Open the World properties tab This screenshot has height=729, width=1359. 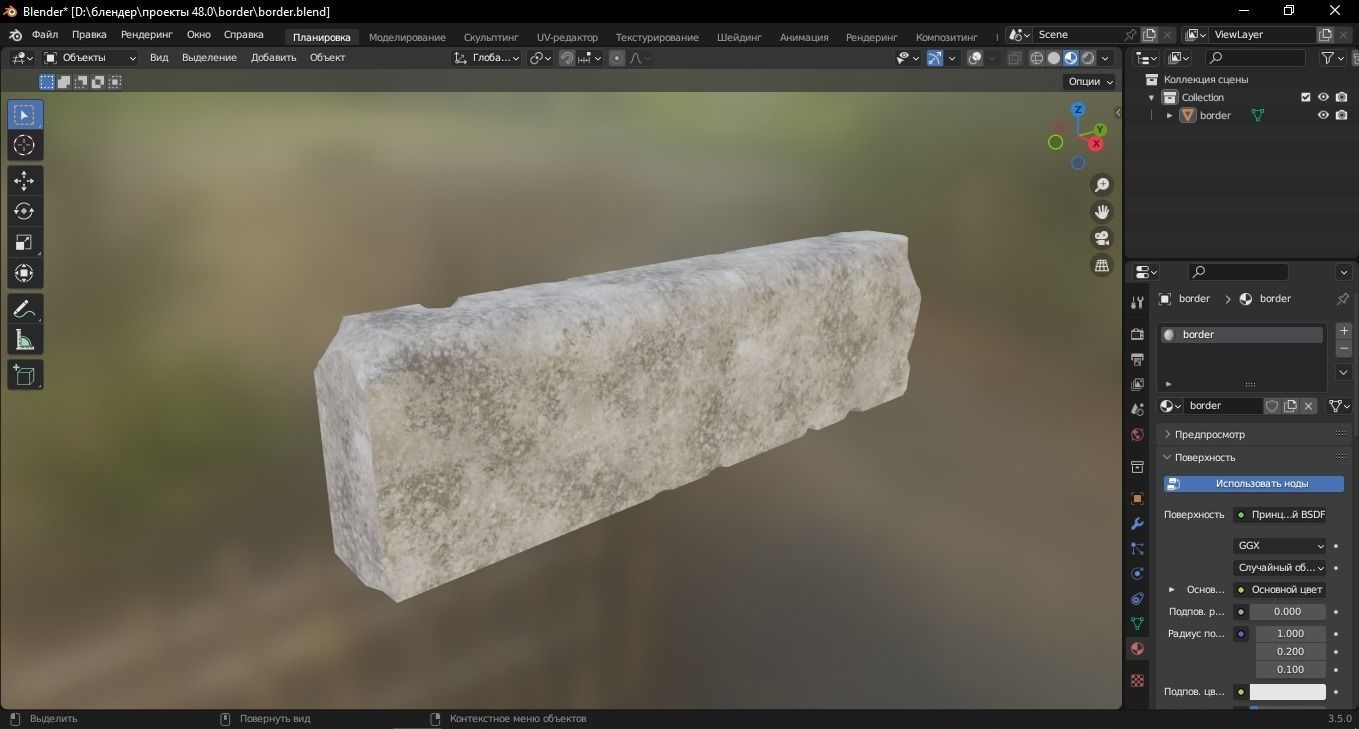tap(1137, 435)
